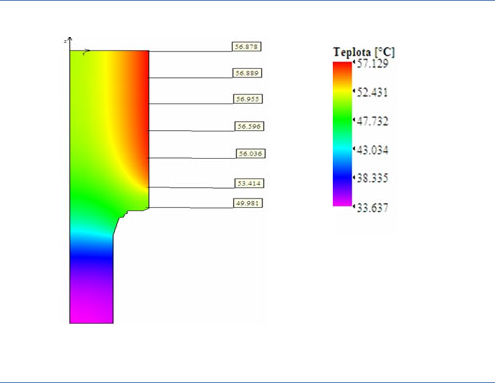Click the magenta bottom of the color scale

[342, 201]
